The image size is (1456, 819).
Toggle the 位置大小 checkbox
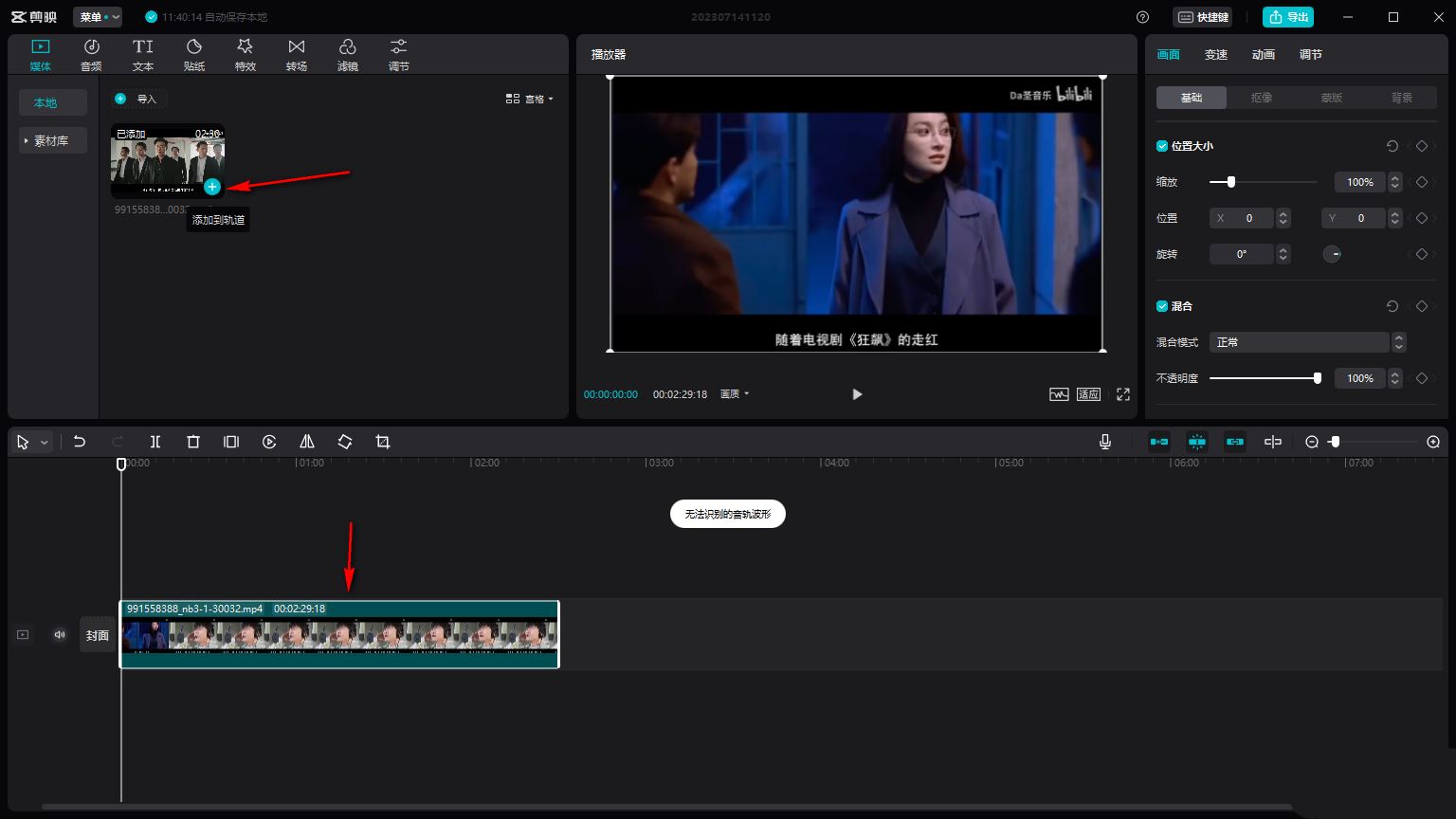(x=1162, y=146)
